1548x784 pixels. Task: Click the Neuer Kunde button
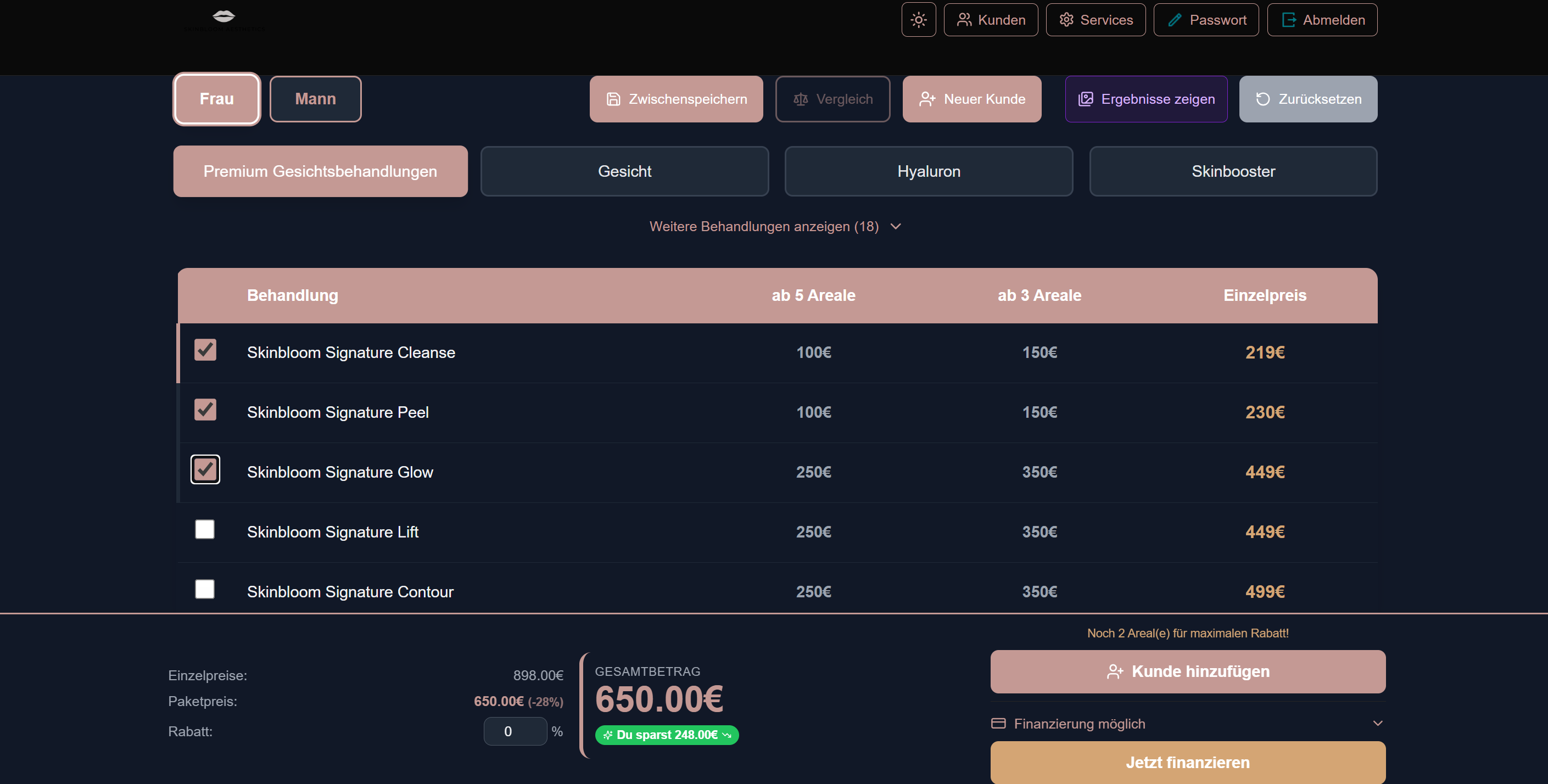click(971, 99)
